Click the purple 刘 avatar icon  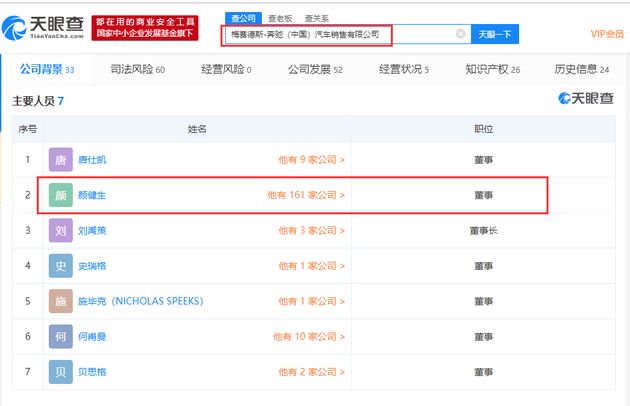(61, 230)
